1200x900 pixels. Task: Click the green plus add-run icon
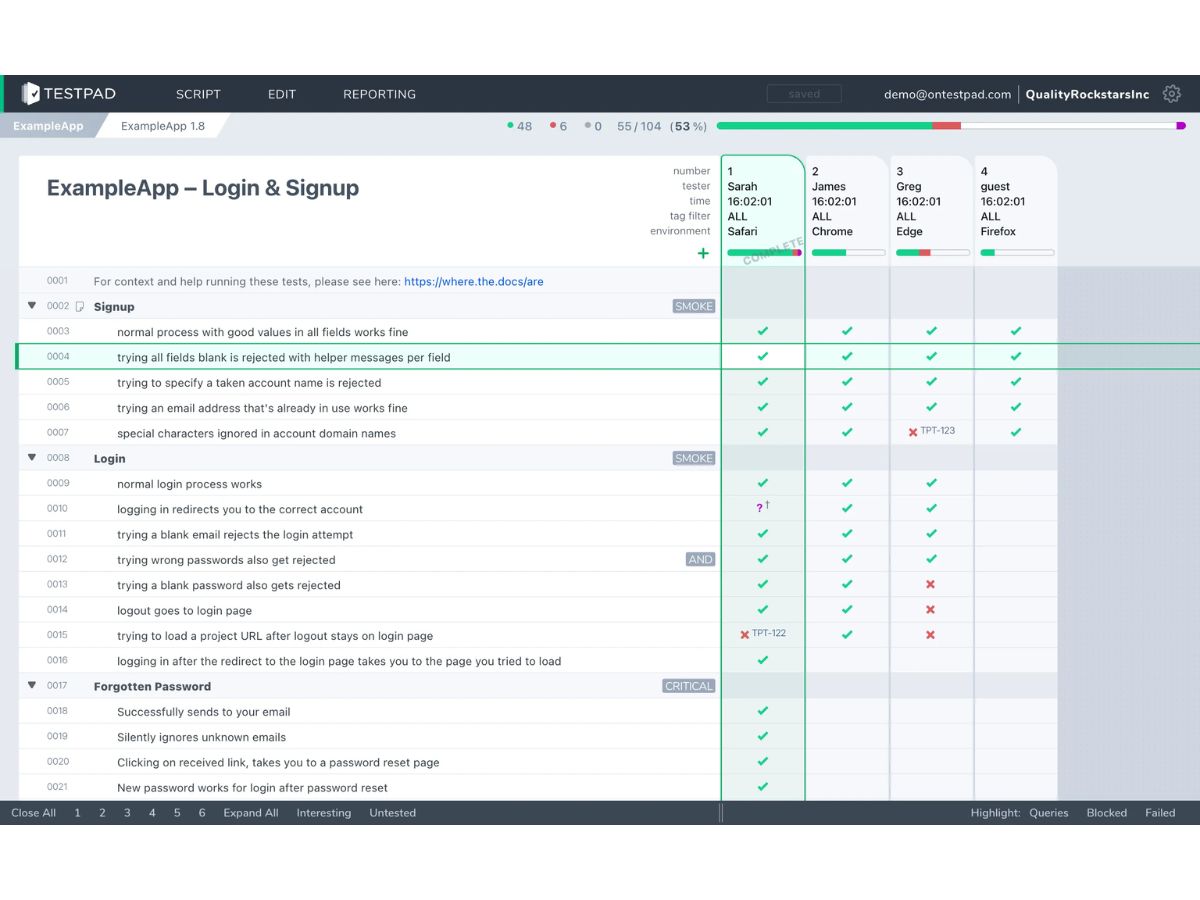pyautogui.click(x=703, y=253)
